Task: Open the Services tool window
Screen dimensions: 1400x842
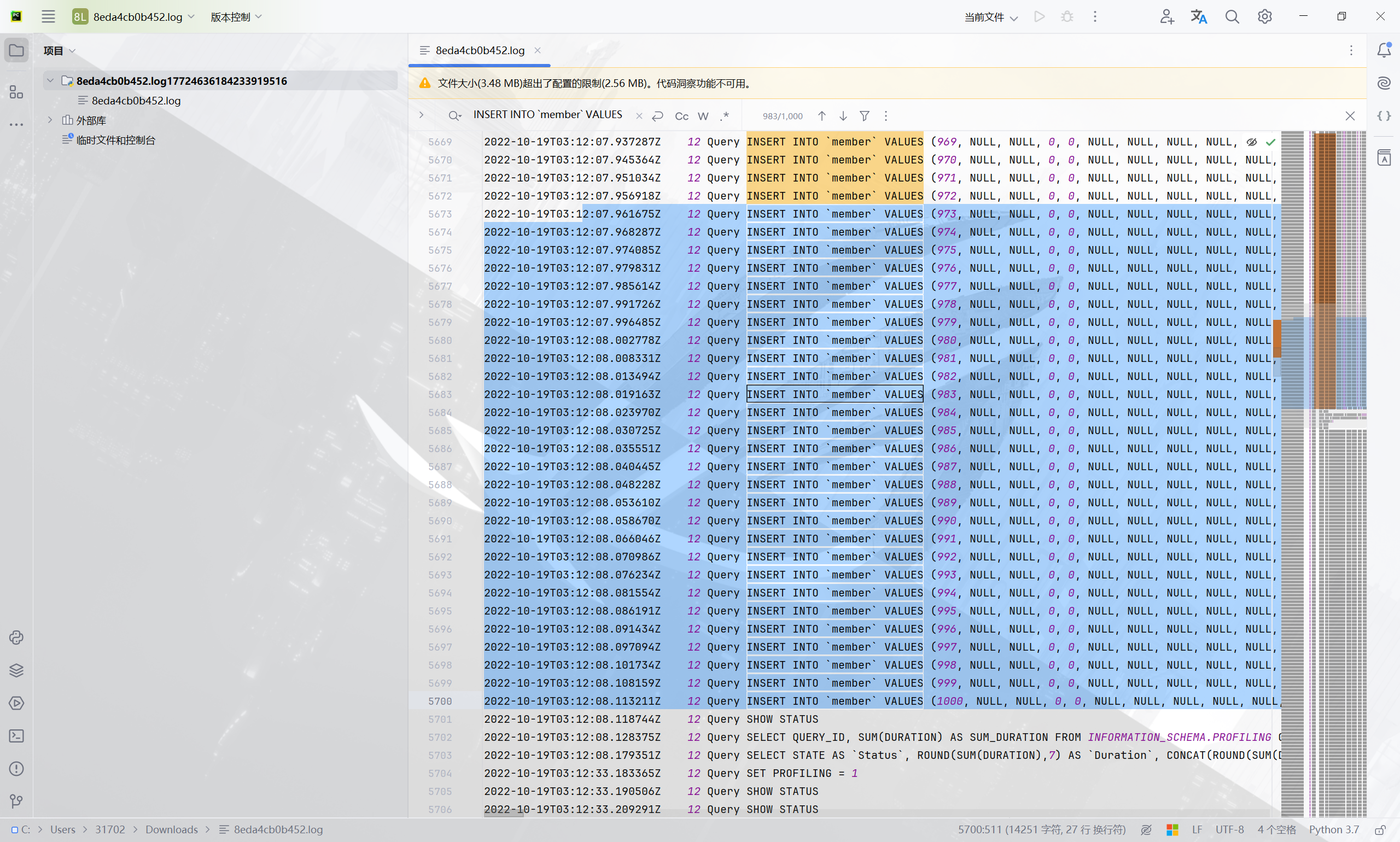Action: (16, 703)
